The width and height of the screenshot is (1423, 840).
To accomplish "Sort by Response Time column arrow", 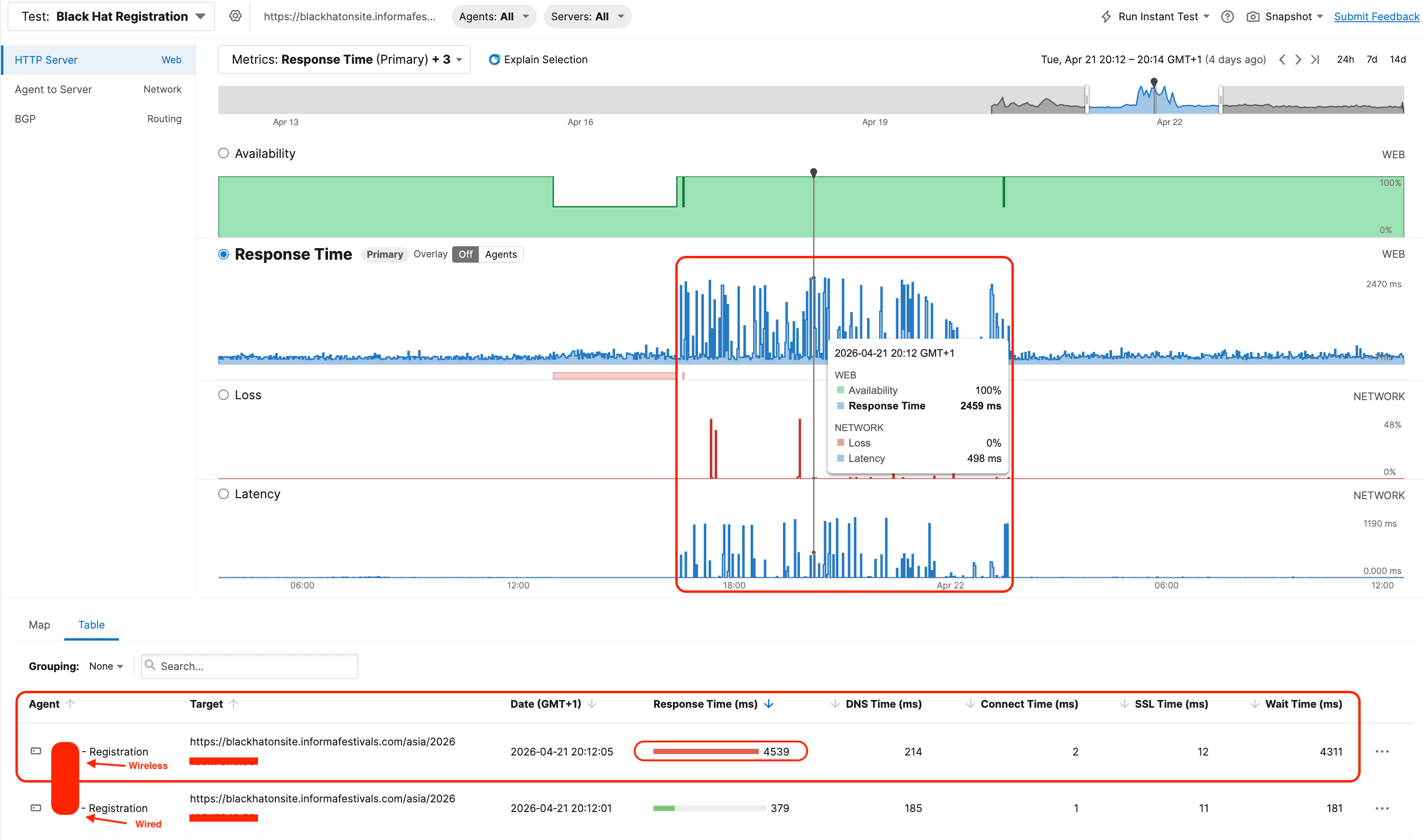I will [768, 703].
